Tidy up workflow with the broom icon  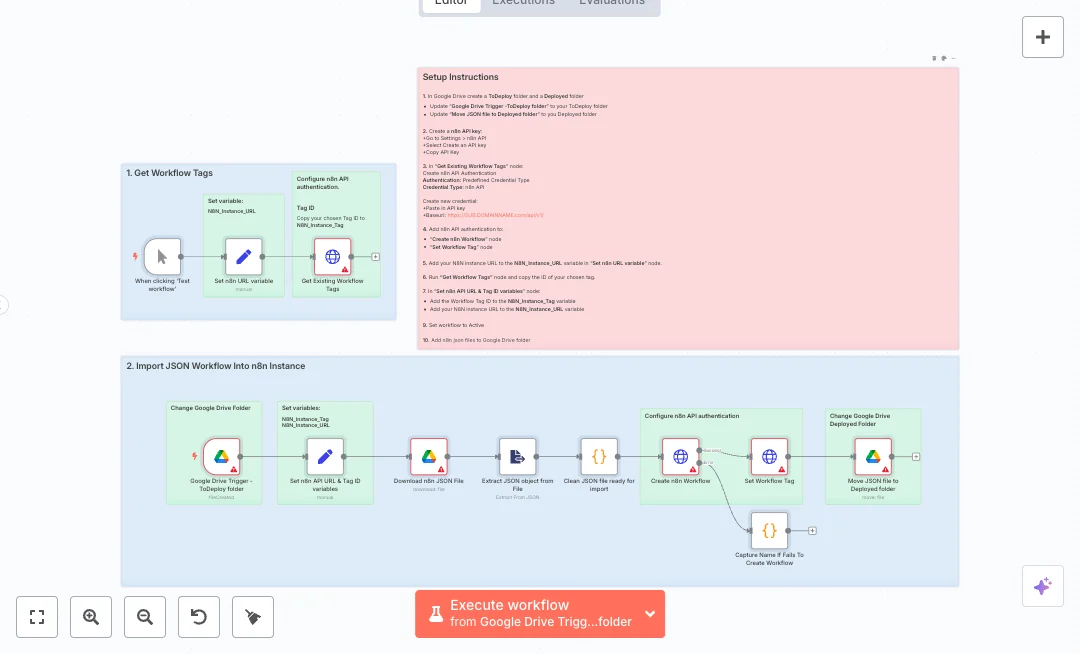pos(253,617)
